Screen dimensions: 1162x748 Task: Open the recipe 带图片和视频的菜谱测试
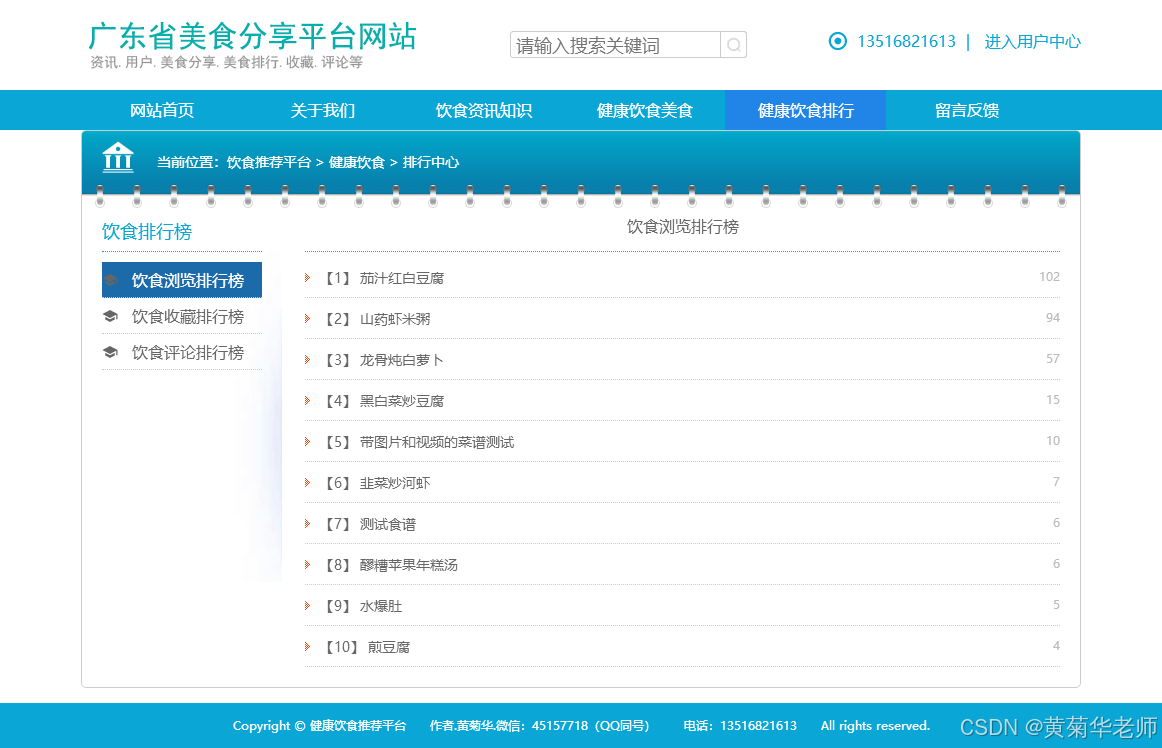coord(436,442)
